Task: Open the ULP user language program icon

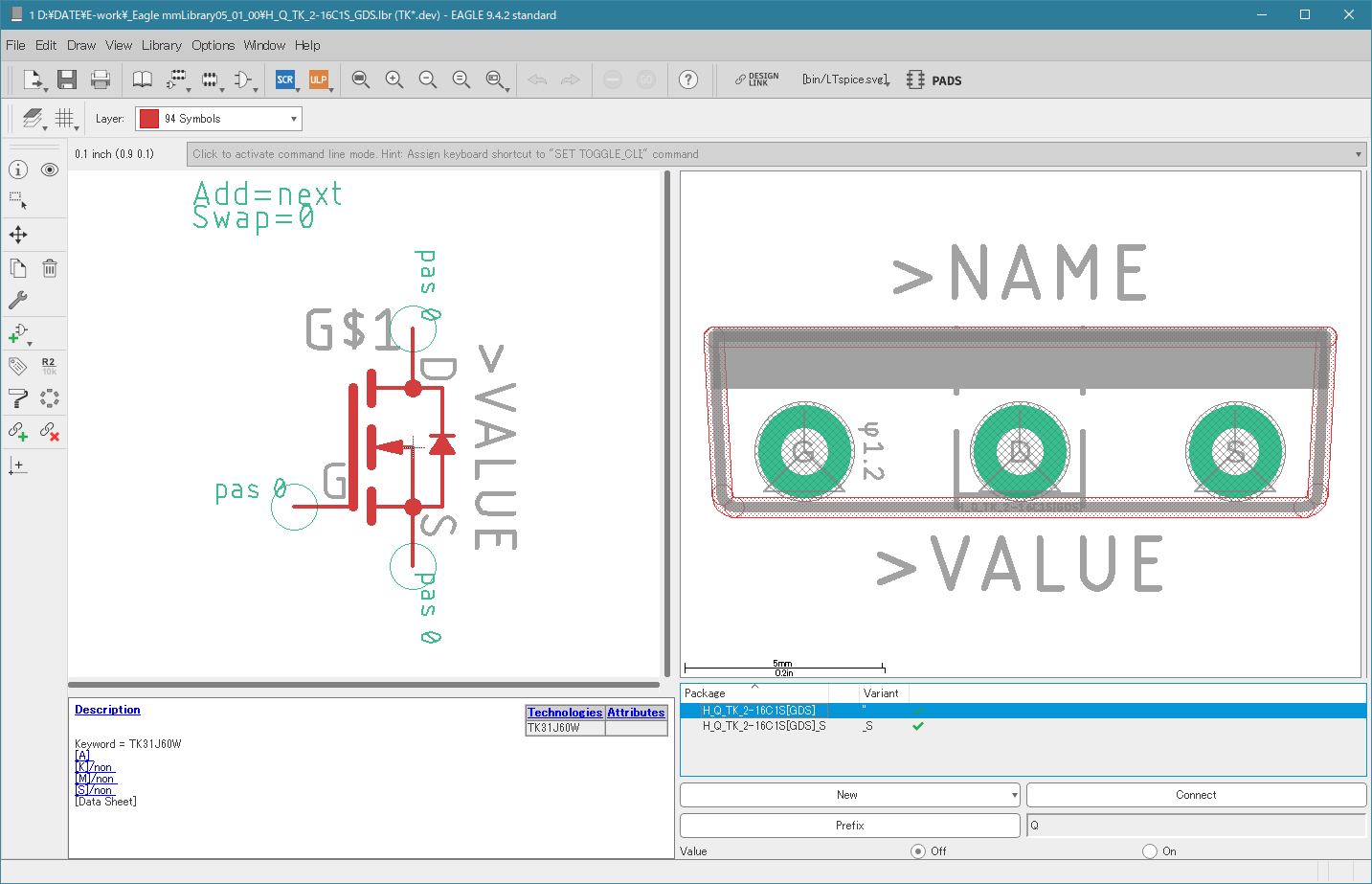Action: coord(318,79)
